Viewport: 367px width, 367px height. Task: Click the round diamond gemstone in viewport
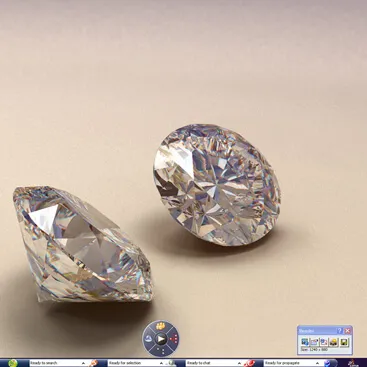pos(217,185)
